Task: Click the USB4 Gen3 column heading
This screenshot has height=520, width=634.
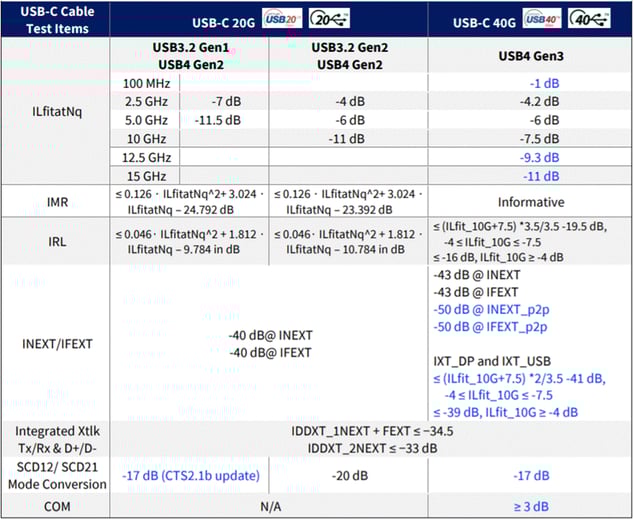Action: coord(530,56)
